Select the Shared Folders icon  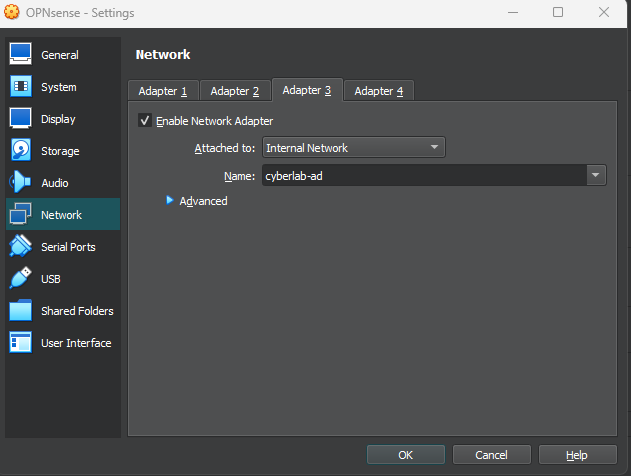(x=21, y=311)
